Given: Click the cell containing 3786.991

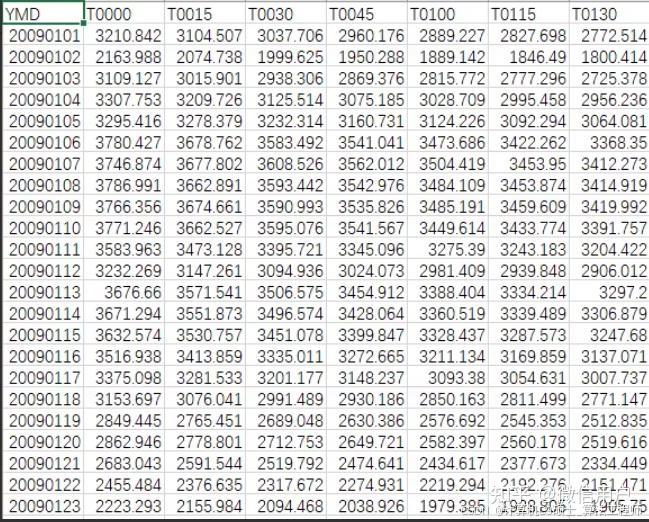Looking at the screenshot, I should (x=124, y=185).
